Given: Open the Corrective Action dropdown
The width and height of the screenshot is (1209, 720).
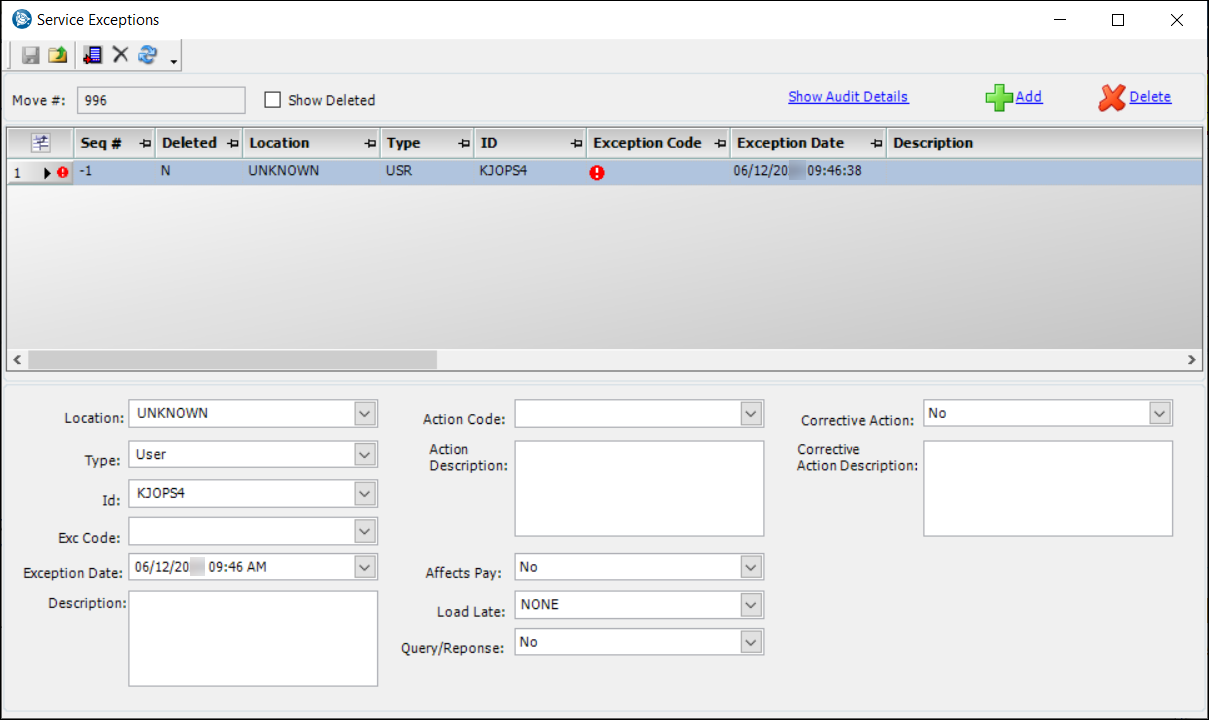Looking at the screenshot, I should tap(1159, 413).
